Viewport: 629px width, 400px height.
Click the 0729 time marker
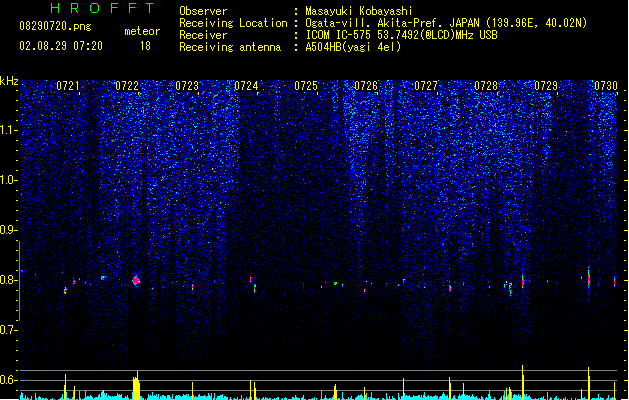pyautogui.click(x=546, y=86)
